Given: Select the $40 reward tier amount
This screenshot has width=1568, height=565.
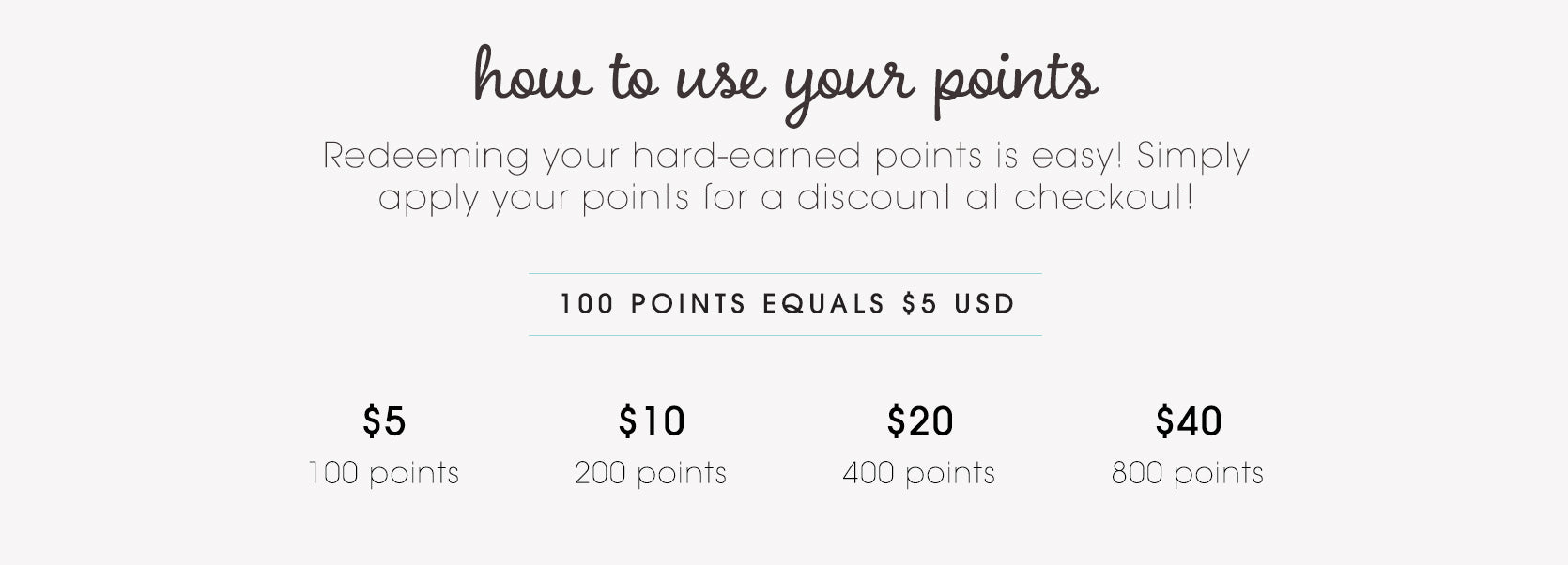Looking at the screenshot, I should [1189, 421].
